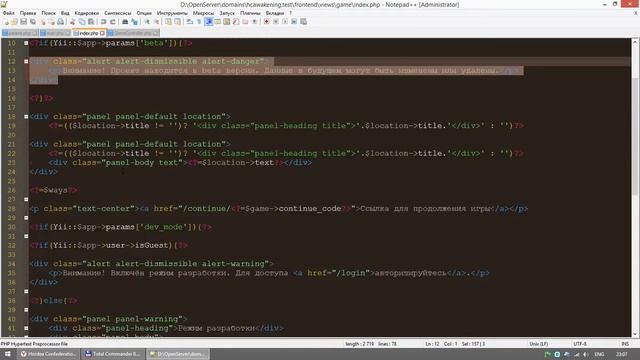Image resolution: width=640 pixels, height=360 pixels.
Task: Toggle the highlighted indent guide icon
Action: click(x=209, y=22)
